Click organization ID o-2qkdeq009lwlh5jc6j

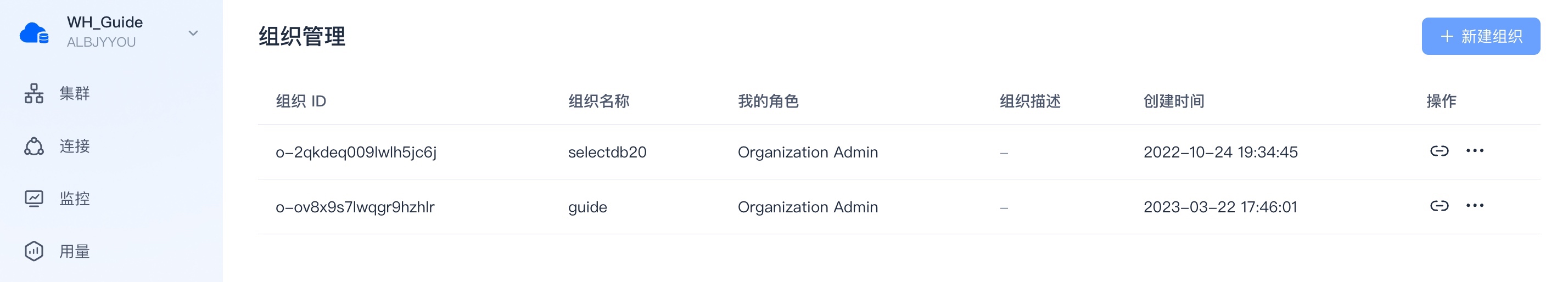(x=356, y=152)
